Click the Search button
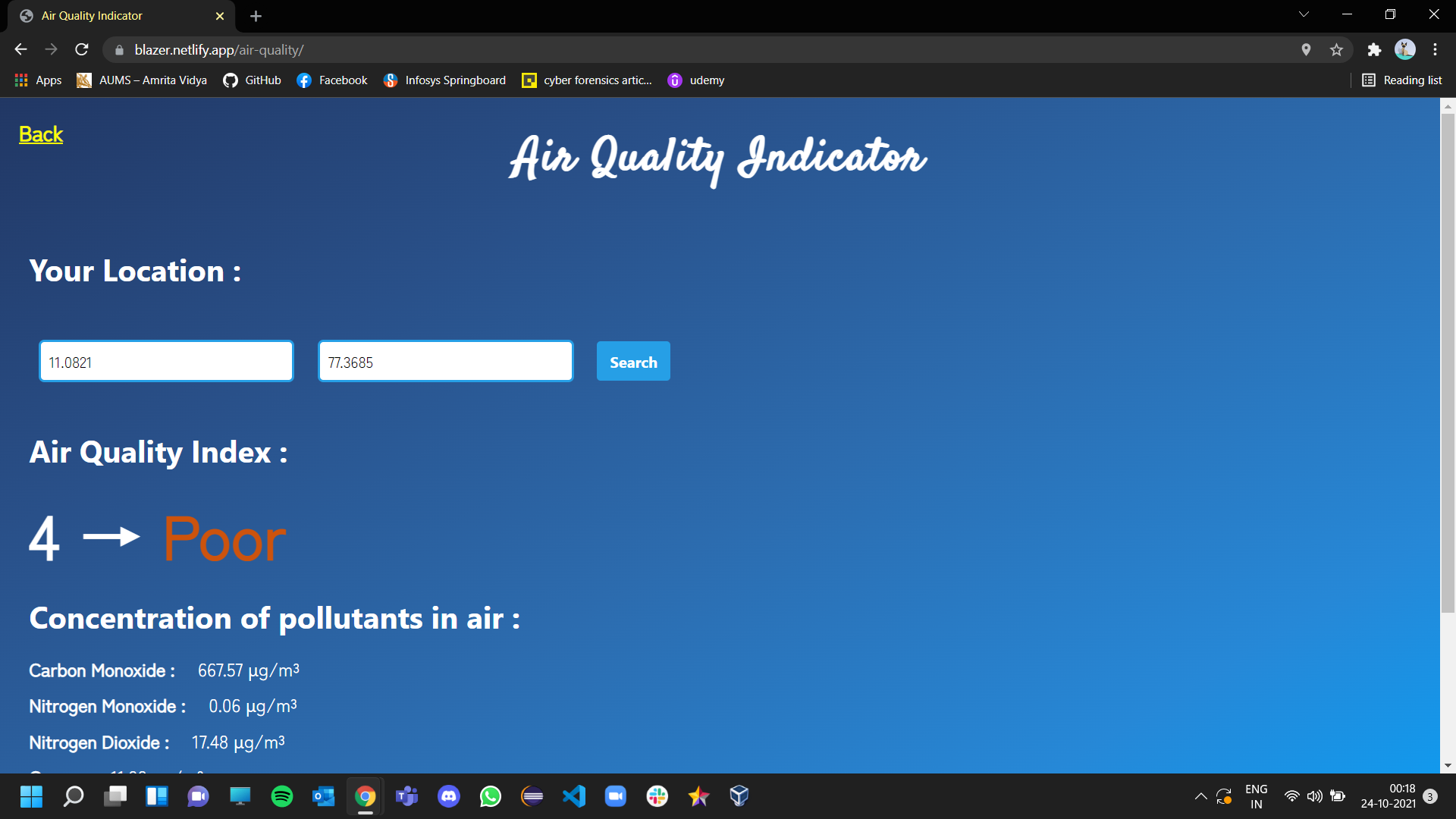 633,362
